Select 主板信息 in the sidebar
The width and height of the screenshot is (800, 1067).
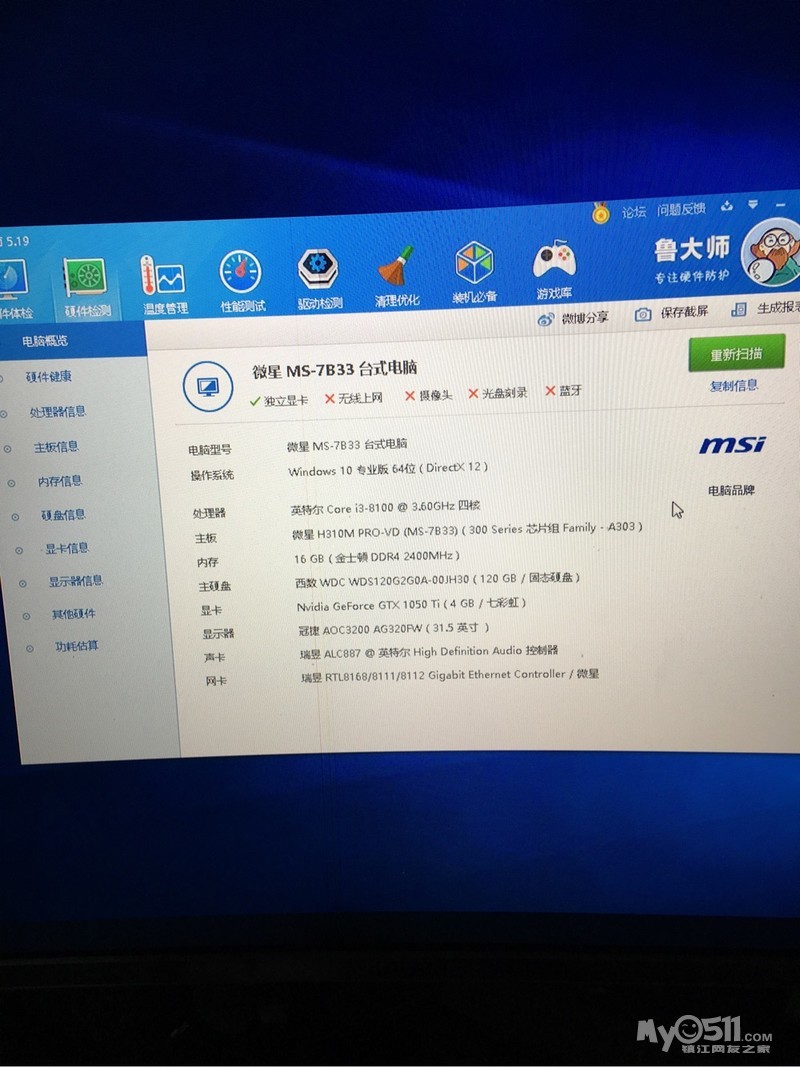[56, 446]
